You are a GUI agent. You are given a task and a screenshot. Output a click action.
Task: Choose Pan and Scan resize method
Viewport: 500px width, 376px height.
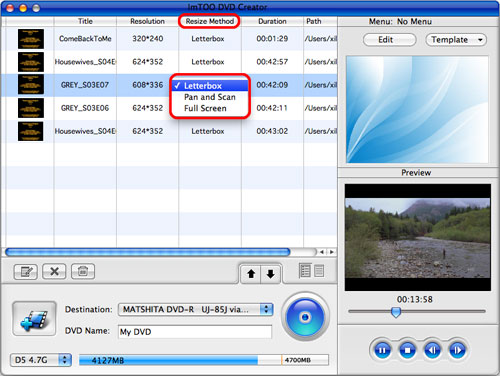(x=210, y=97)
